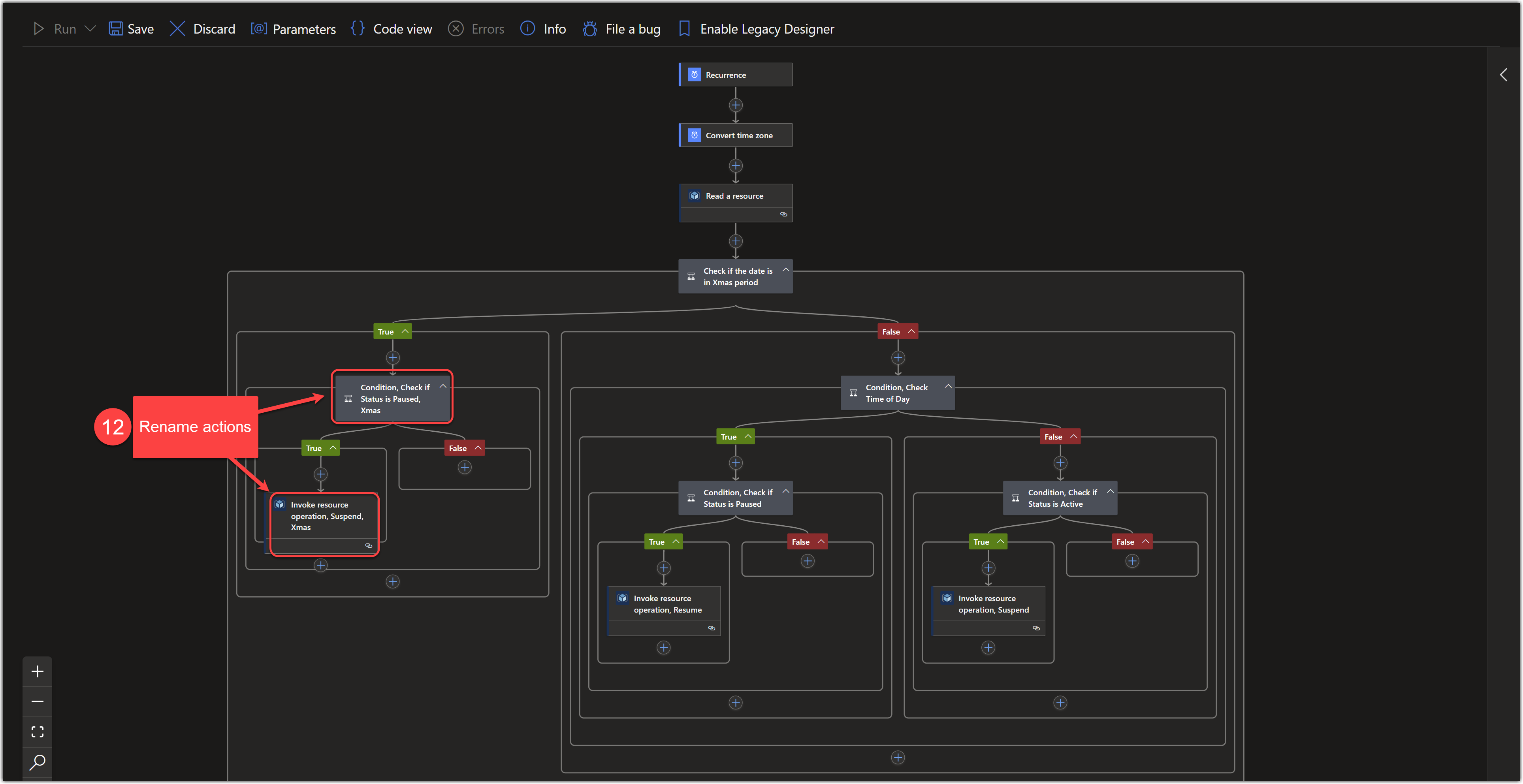Add action below the Recurrence trigger

pos(736,105)
